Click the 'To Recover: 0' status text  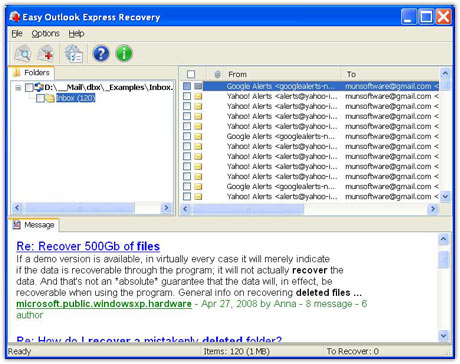coord(353,351)
